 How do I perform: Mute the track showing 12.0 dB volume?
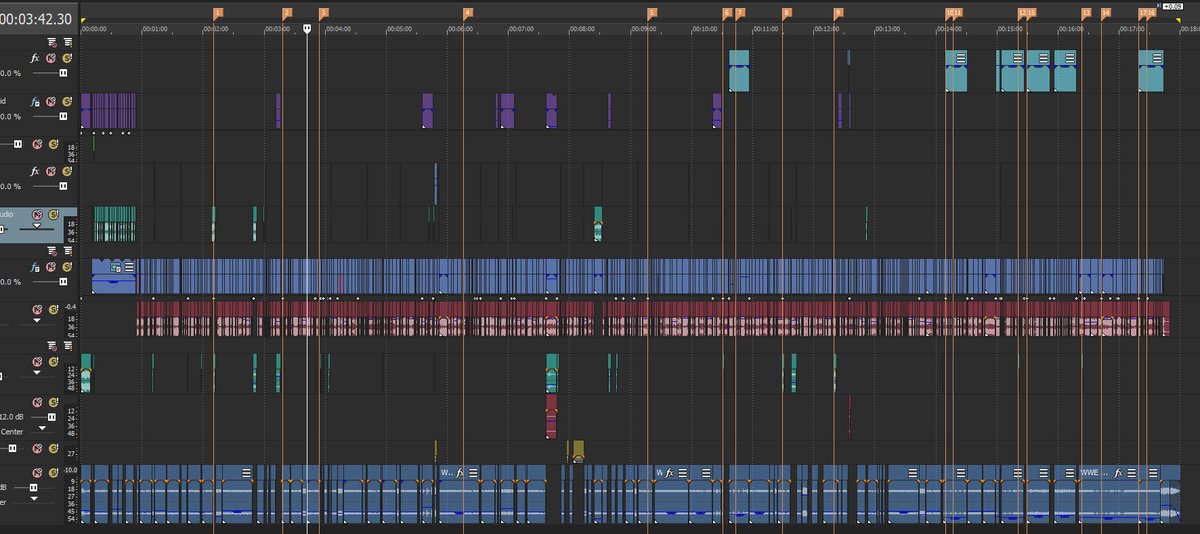pos(38,402)
